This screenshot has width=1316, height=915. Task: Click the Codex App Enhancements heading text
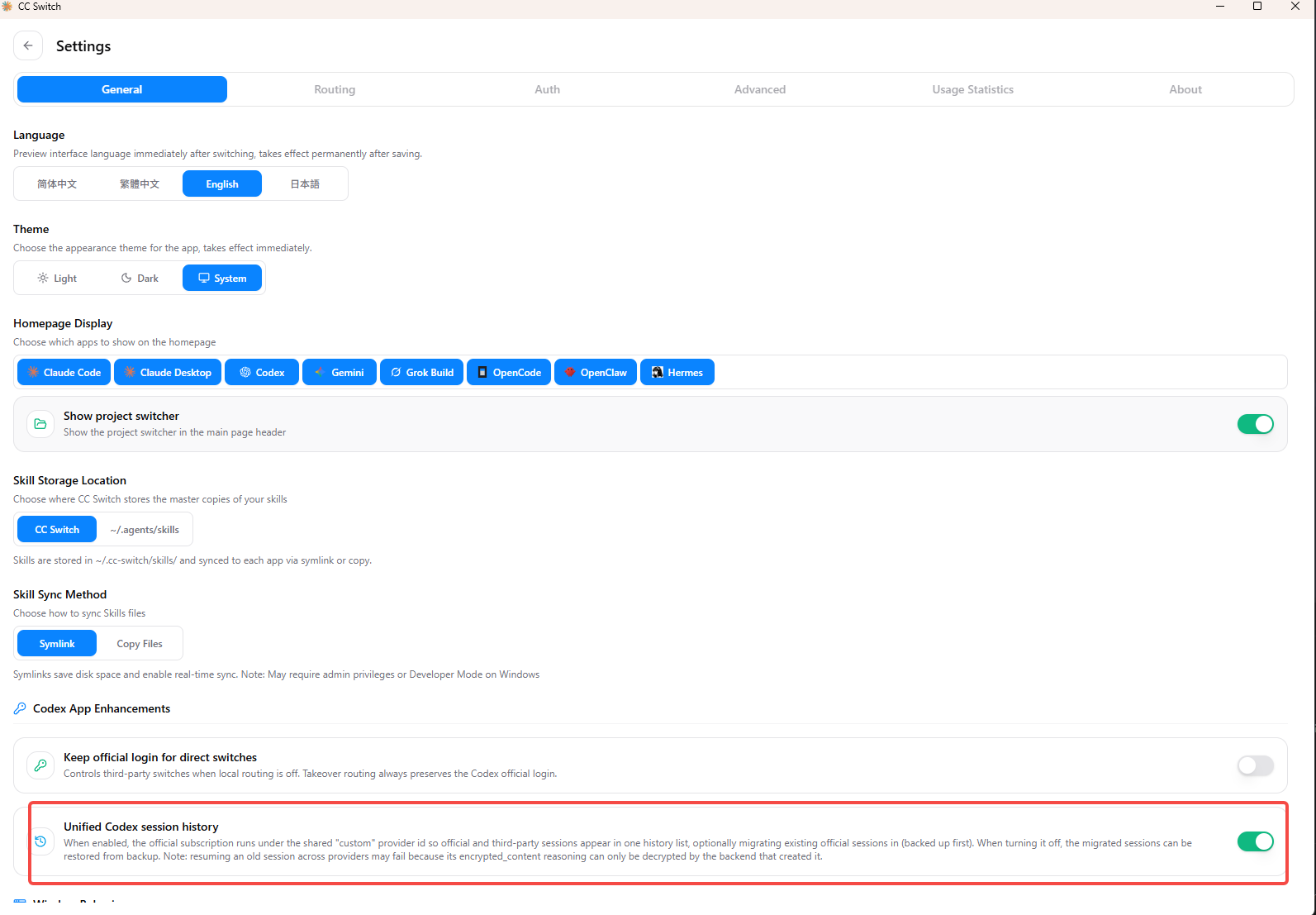pyautogui.click(x=102, y=708)
